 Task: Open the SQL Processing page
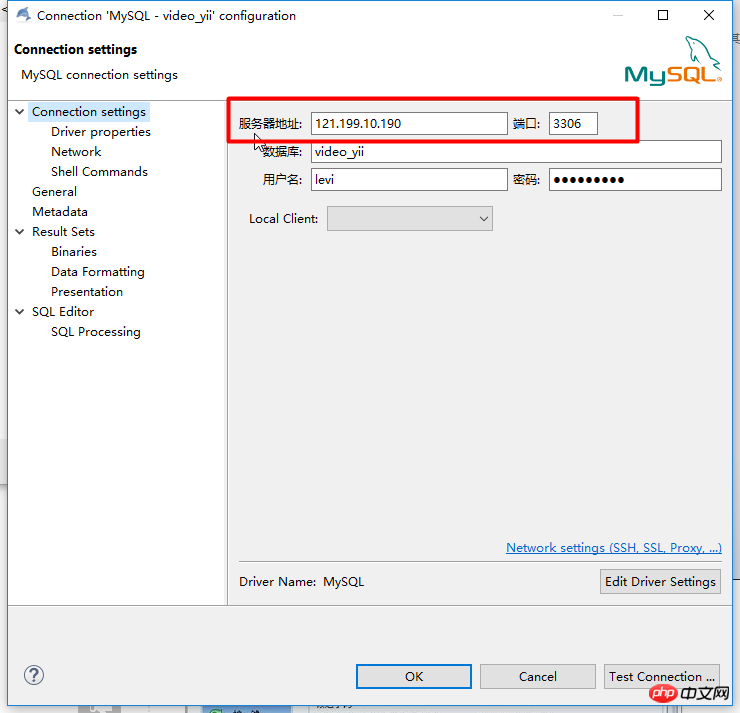click(96, 332)
